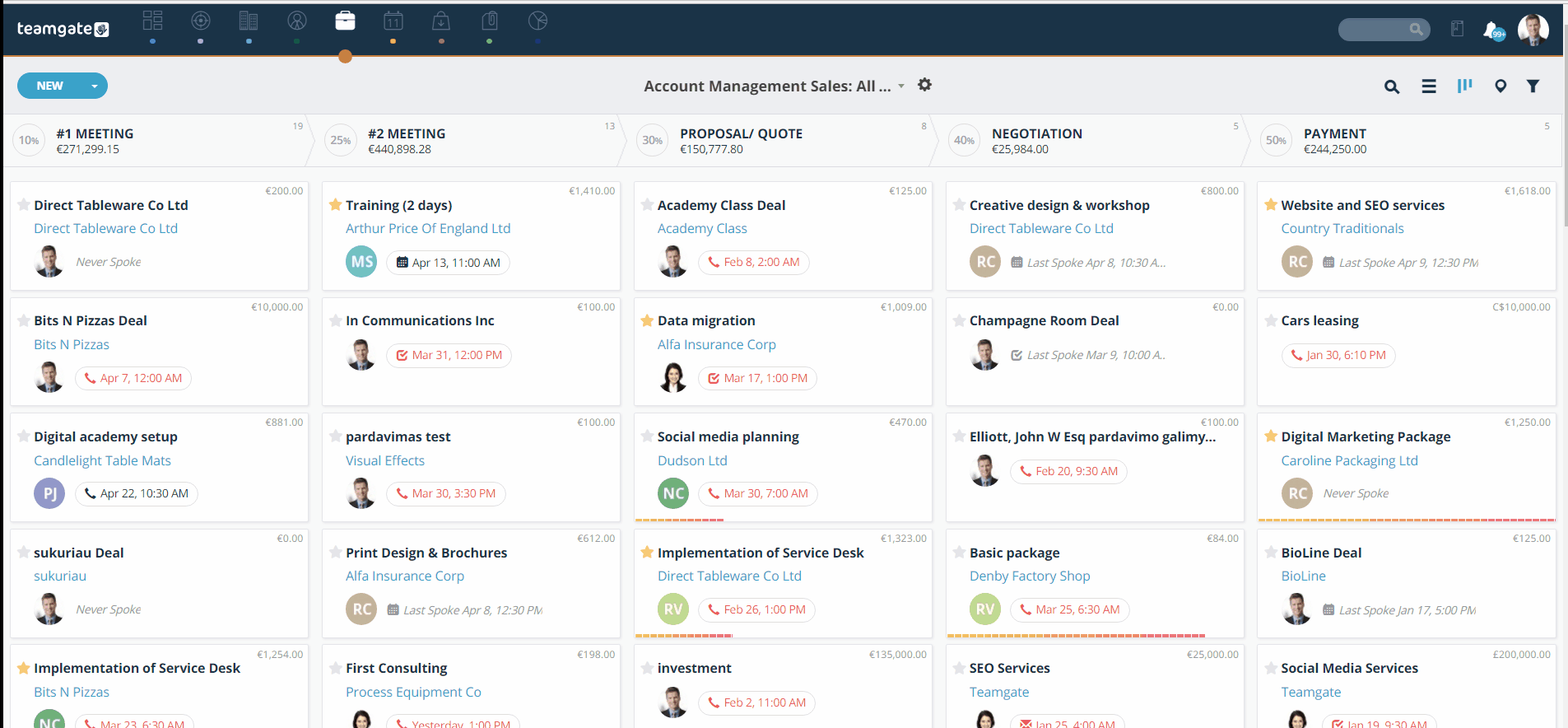Expand the Account Management Sales pipeline dropdown

tap(901, 86)
